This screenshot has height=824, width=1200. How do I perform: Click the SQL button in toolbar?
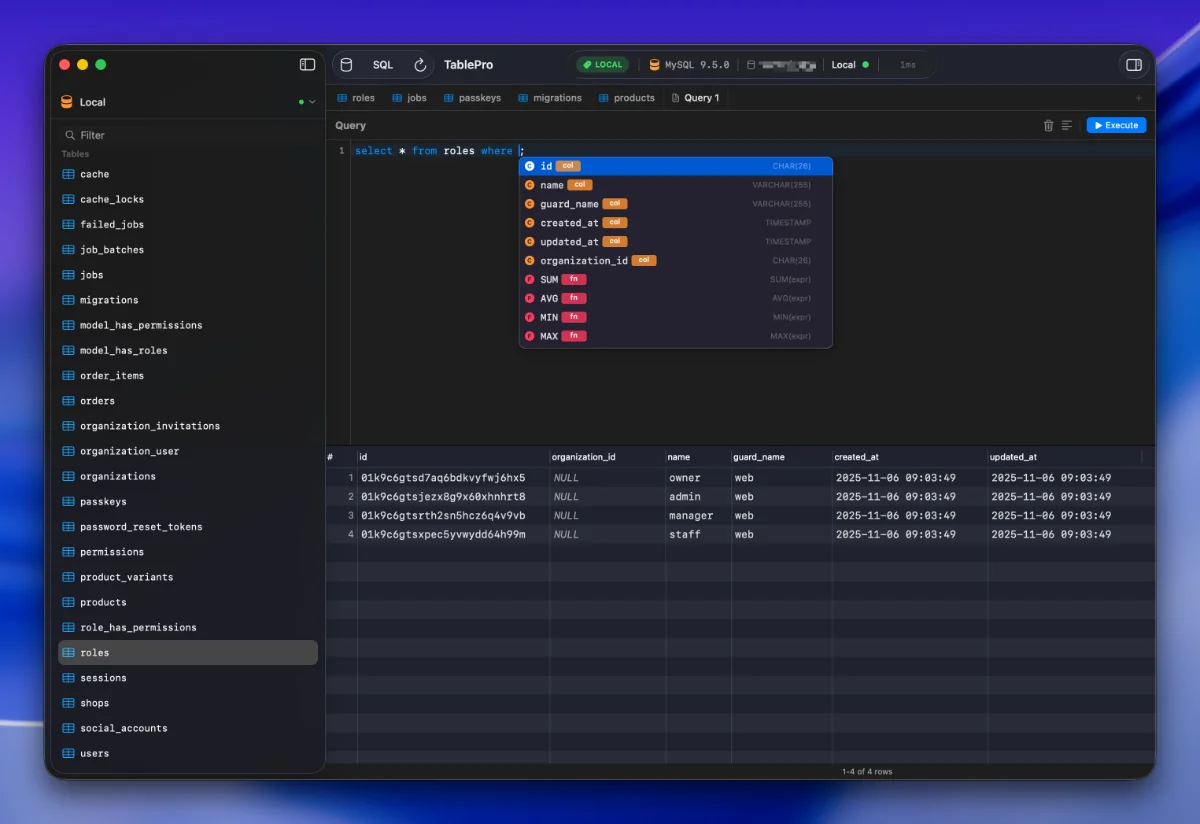tap(383, 65)
